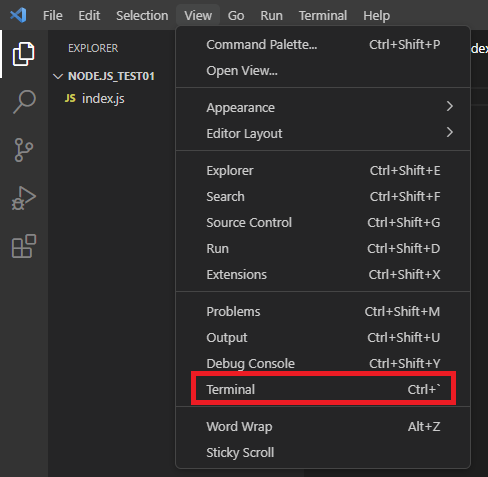The image size is (488, 477).
Task: Choose Command Palette... from View menu
Action: 323,45
